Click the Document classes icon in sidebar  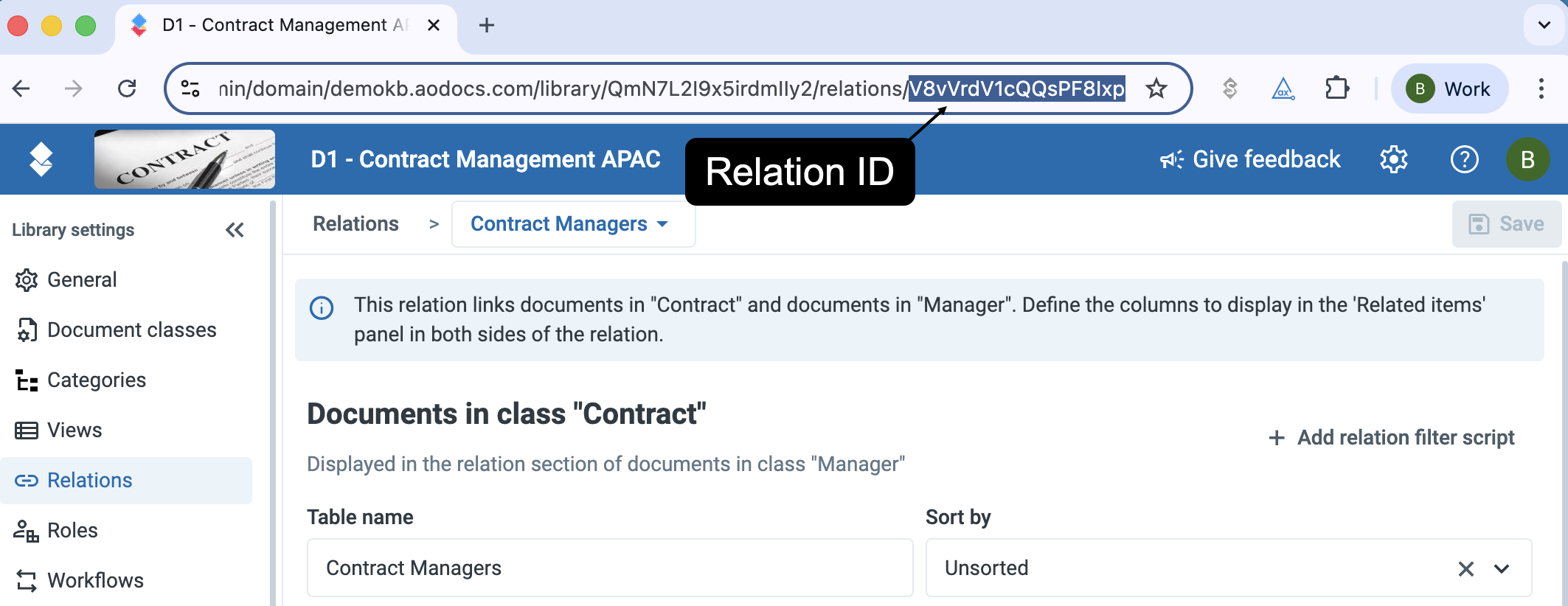tap(27, 330)
